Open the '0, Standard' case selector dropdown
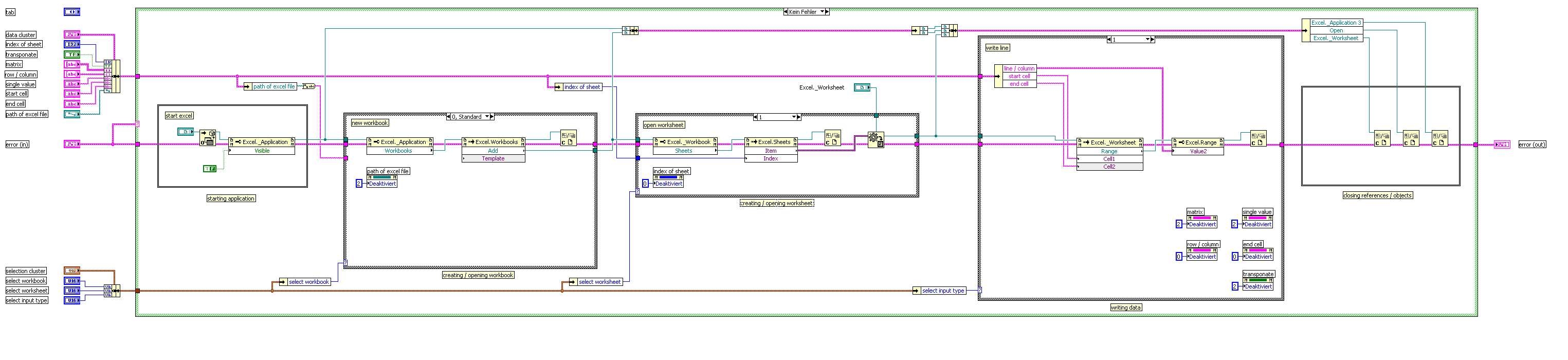1568x360 pixels. pos(487,116)
